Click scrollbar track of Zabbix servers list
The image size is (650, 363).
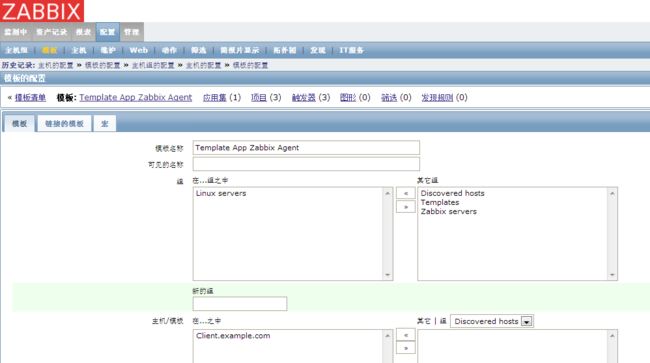(x=612, y=234)
